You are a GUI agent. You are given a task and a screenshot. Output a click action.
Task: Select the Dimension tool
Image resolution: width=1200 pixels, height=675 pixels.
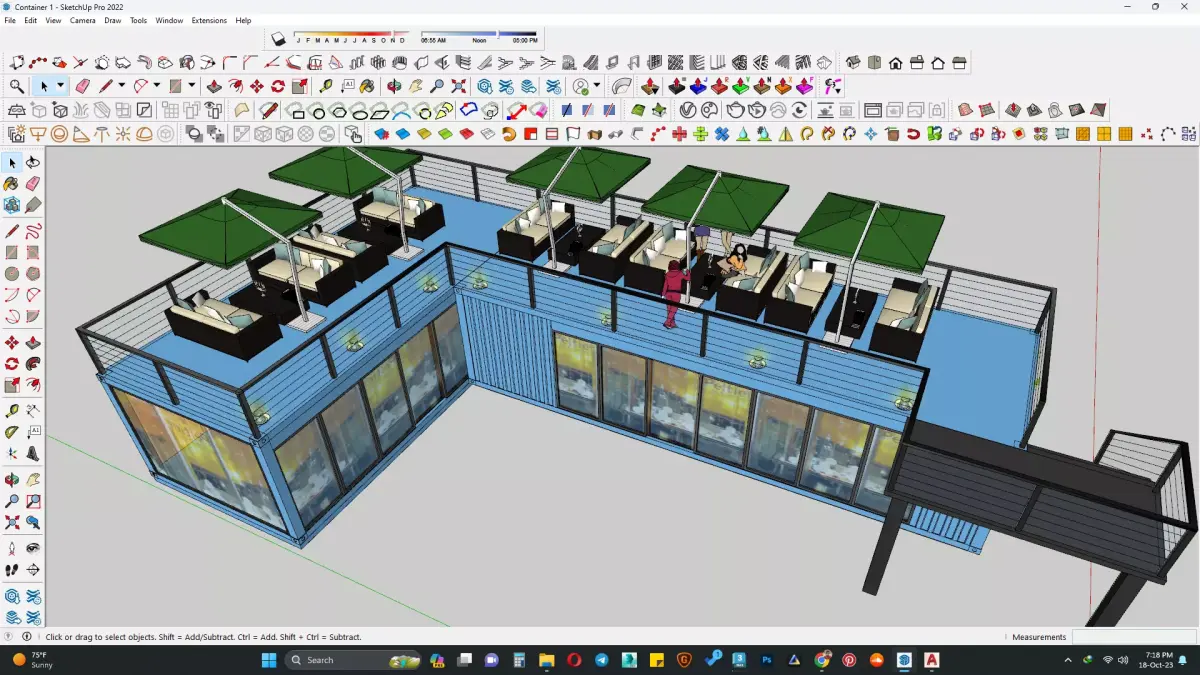33,411
